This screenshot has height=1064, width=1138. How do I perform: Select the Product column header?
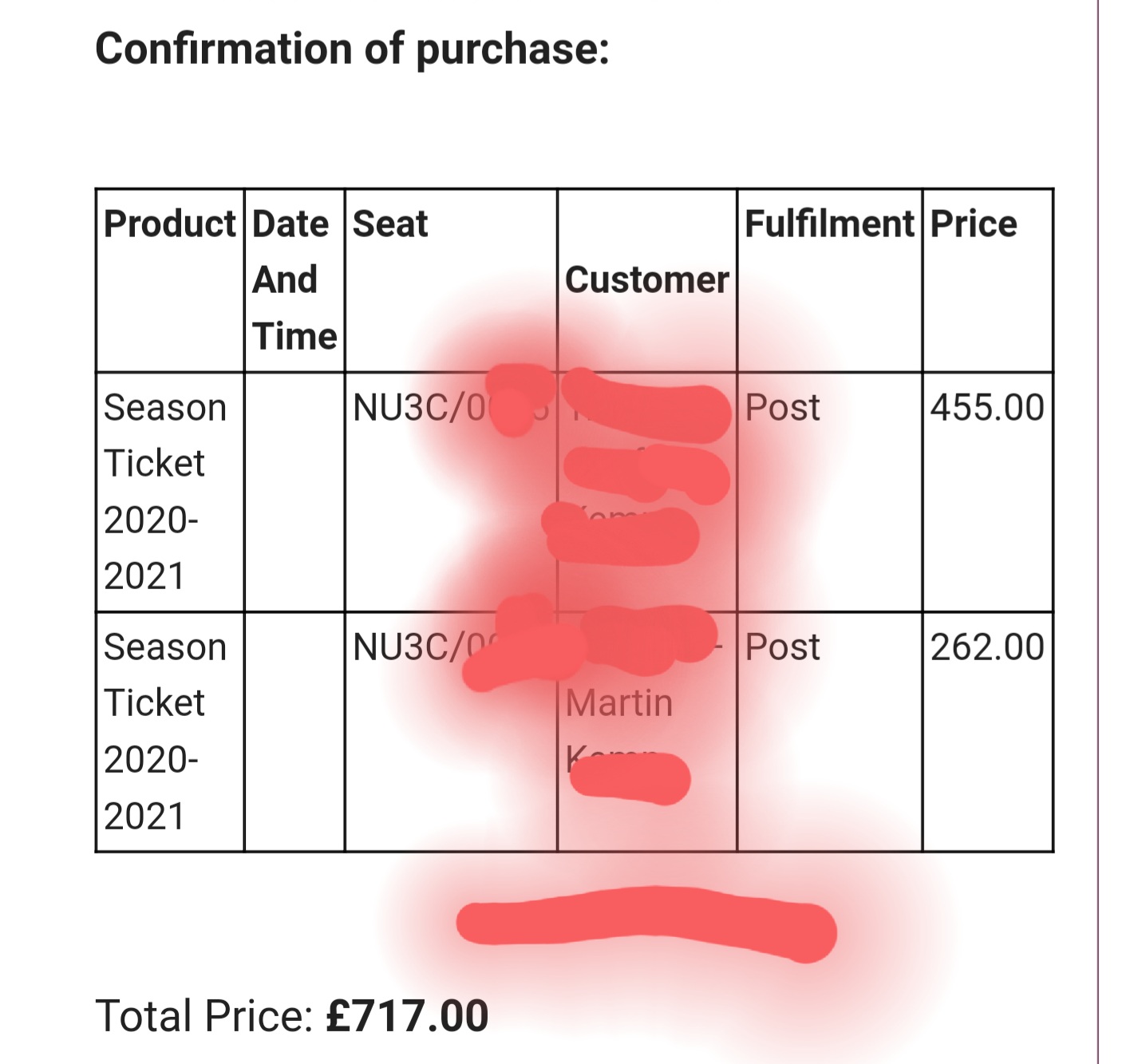coord(170,223)
